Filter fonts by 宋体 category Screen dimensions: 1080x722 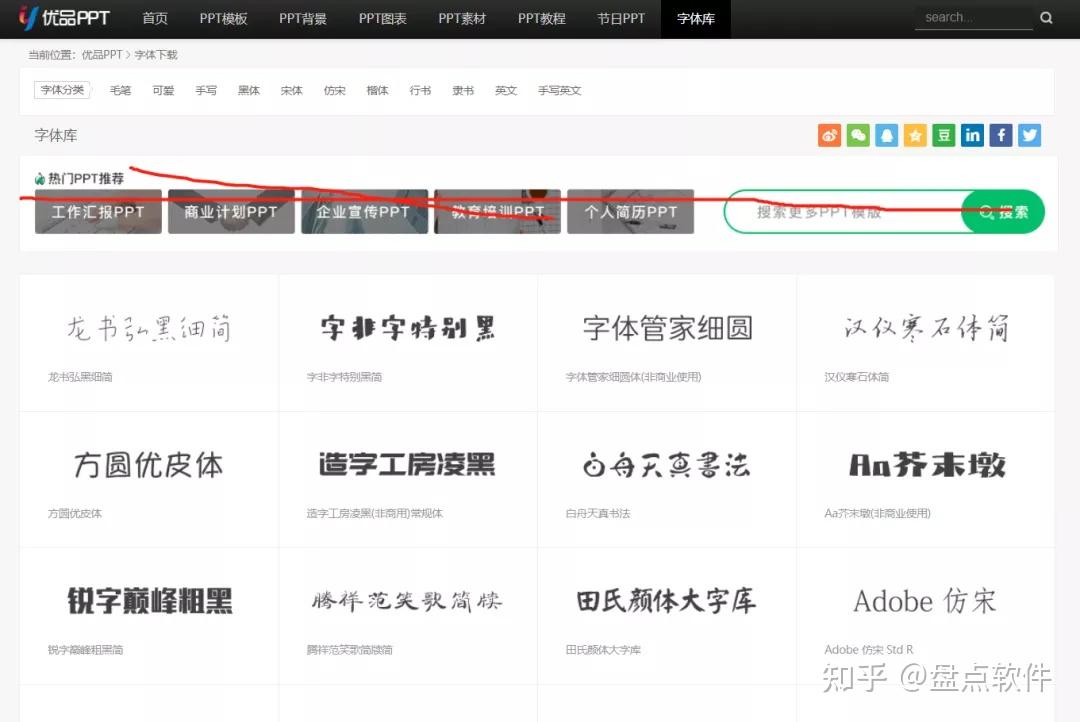click(x=291, y=90)
